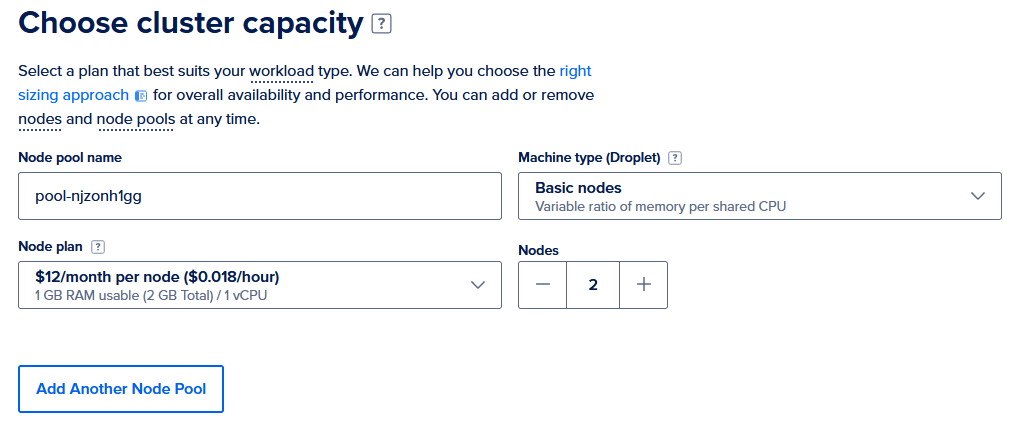
Task: Click the right sizing approach link
Action: (x=305, y=83)
